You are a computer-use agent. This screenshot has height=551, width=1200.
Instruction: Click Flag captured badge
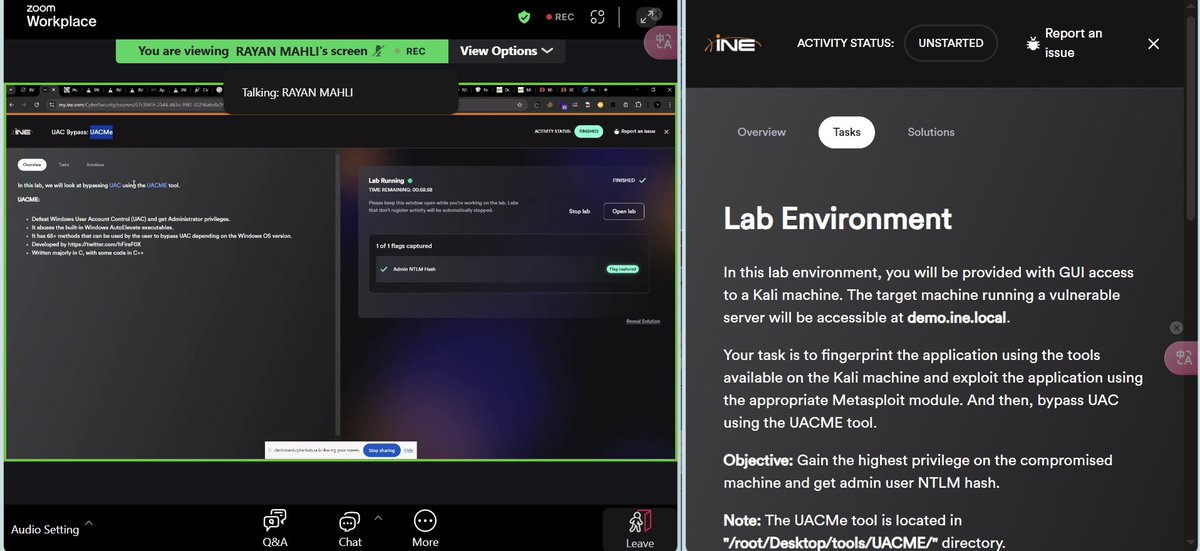click(622, 269)
